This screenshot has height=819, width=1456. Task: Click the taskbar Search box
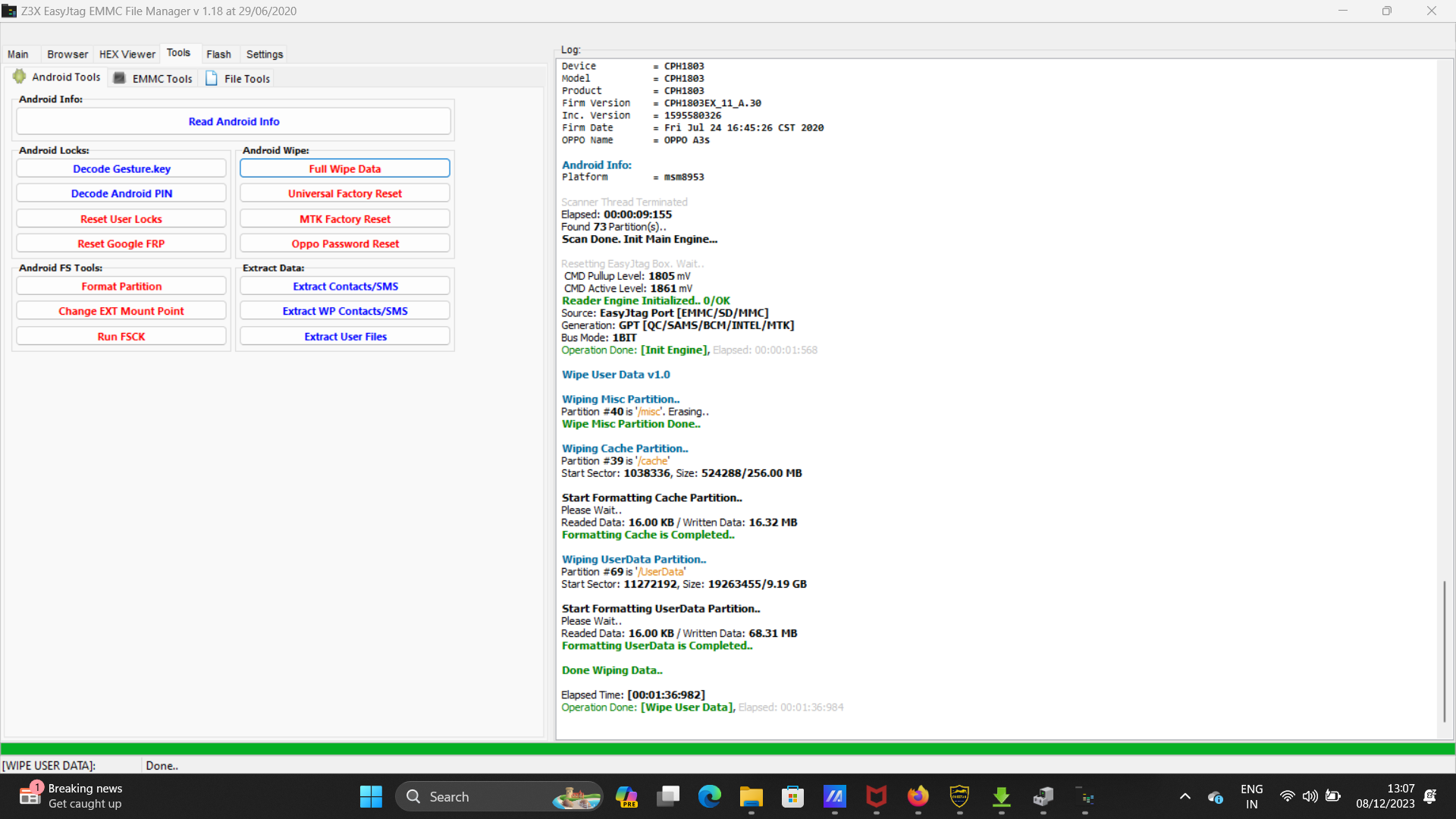tap(500, 797)
